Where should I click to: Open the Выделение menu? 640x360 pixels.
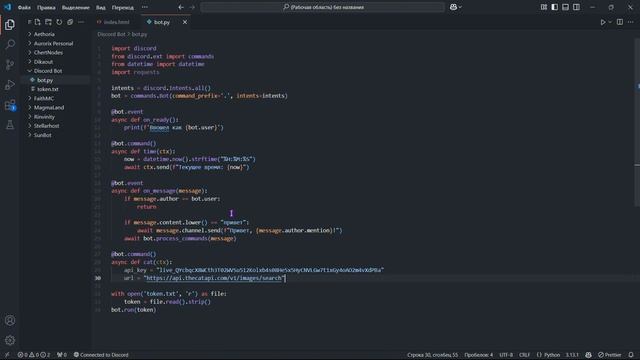(x=76, y=7)
